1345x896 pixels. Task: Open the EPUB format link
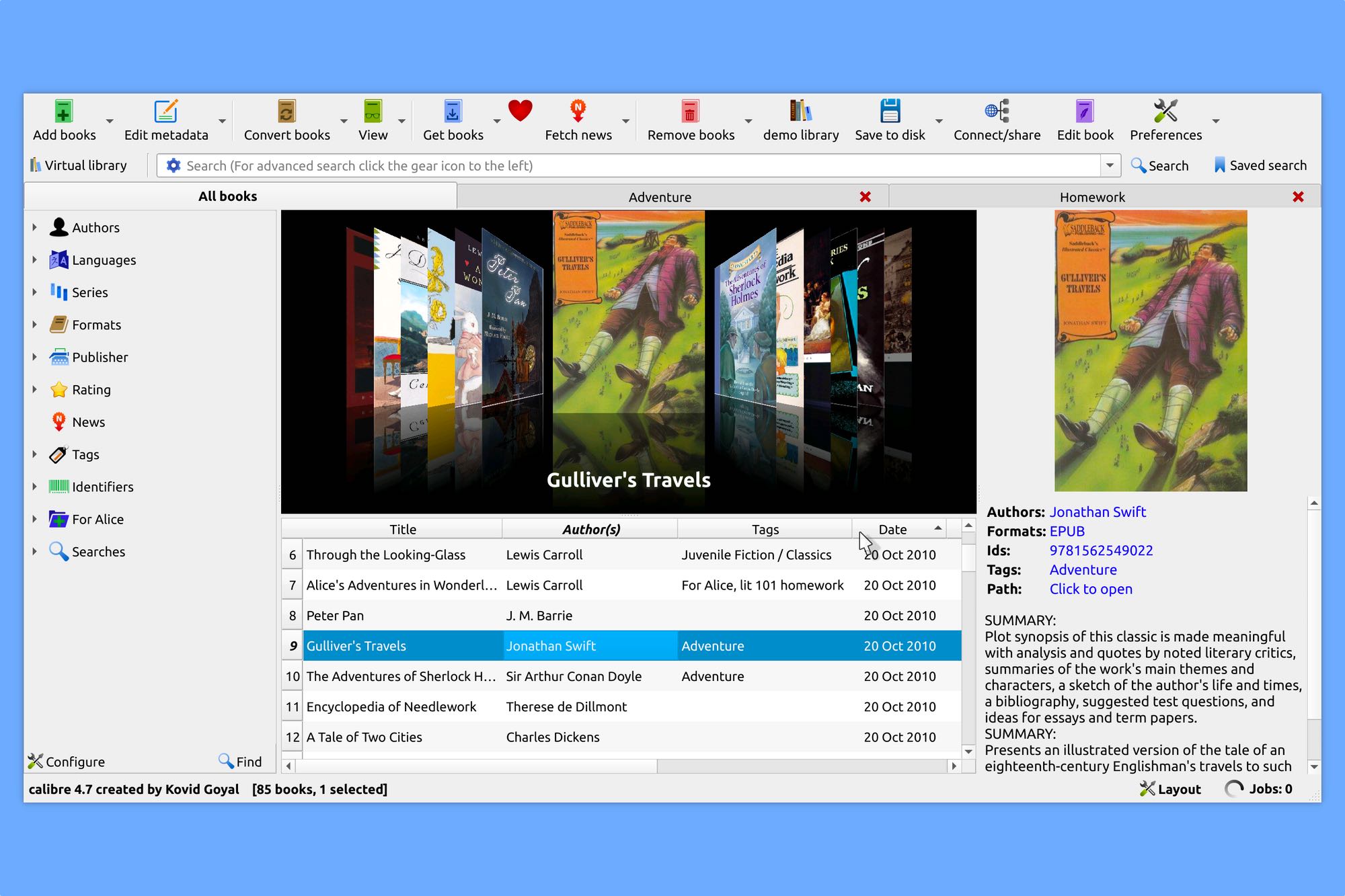coord(1067,532)
